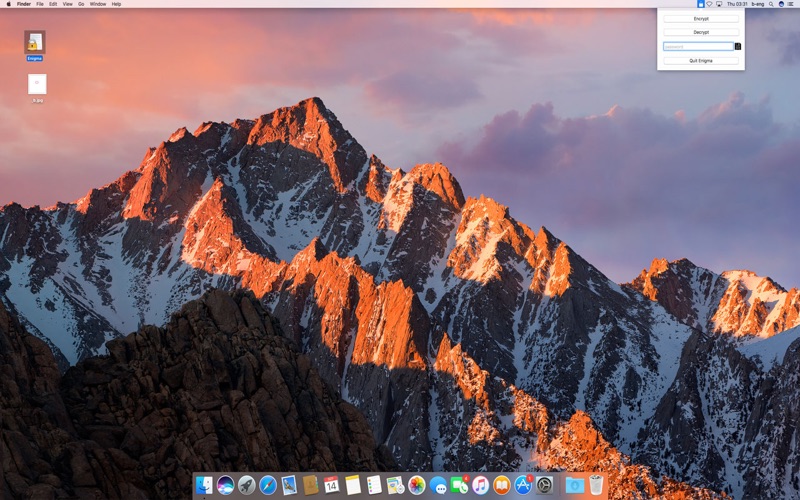Open the Trash in the Dock

[x=596, y=485]
